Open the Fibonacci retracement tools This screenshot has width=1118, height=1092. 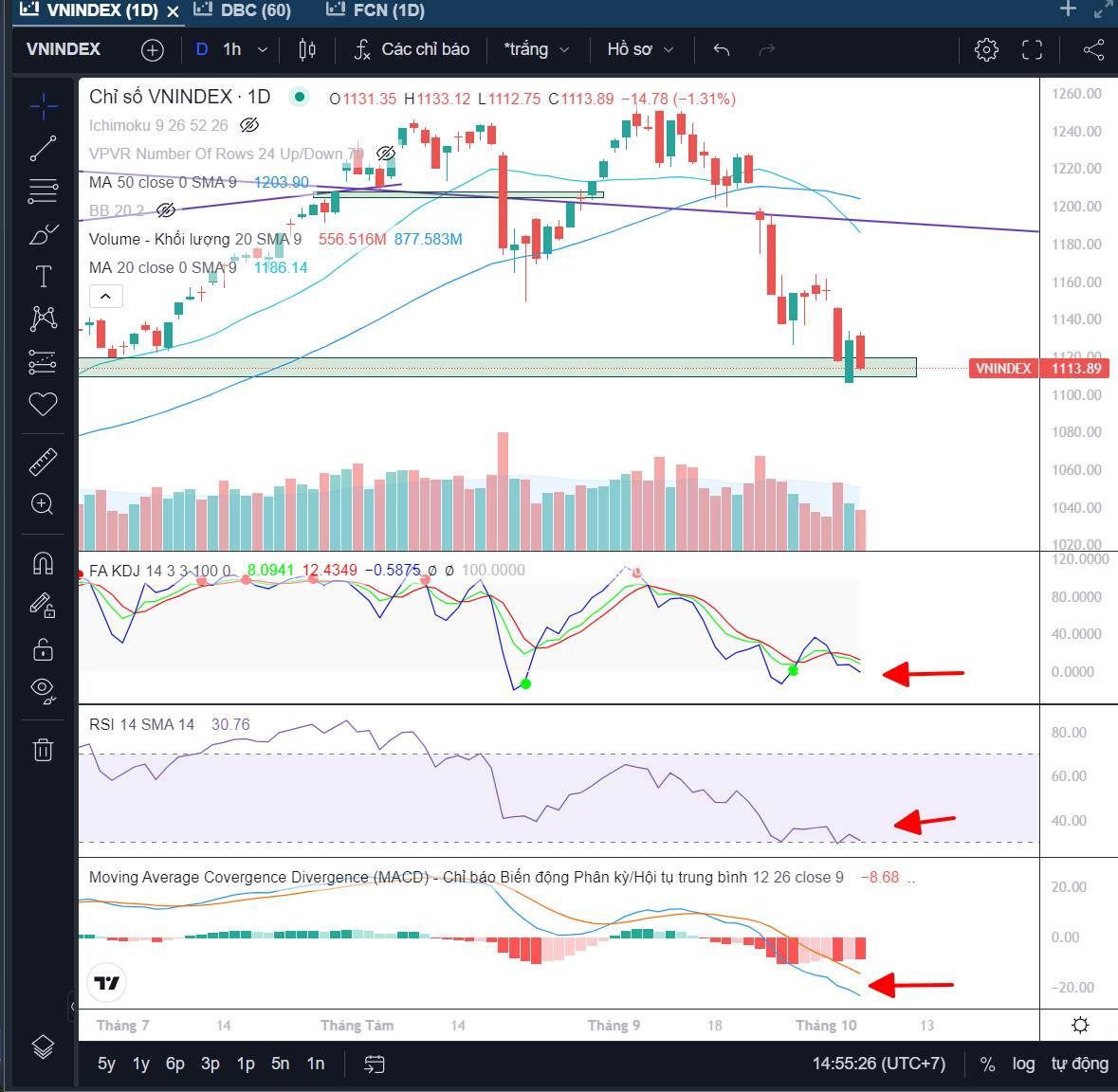(x=43, y=191)
